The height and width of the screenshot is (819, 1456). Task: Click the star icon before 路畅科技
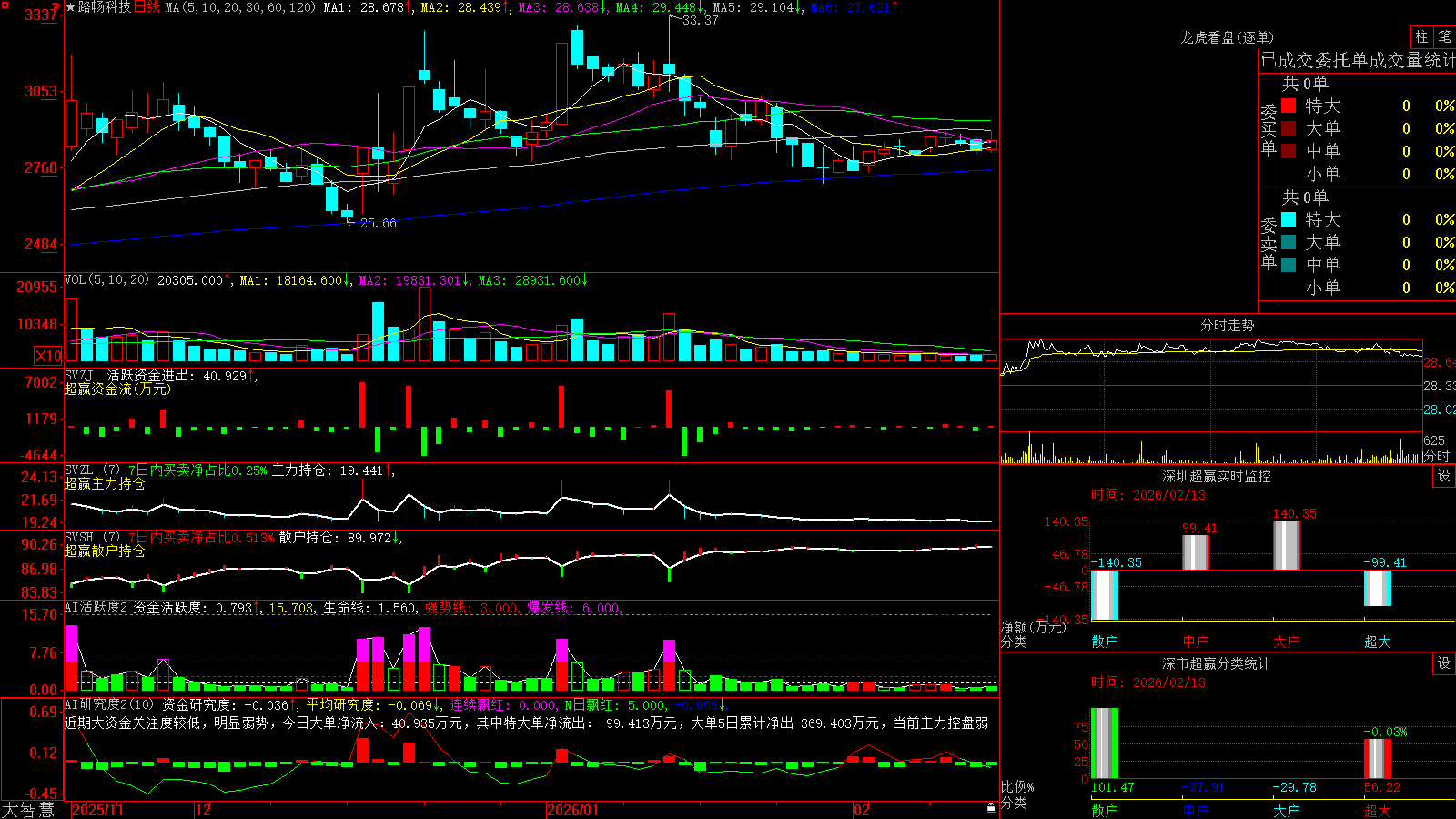click(71, 7)
